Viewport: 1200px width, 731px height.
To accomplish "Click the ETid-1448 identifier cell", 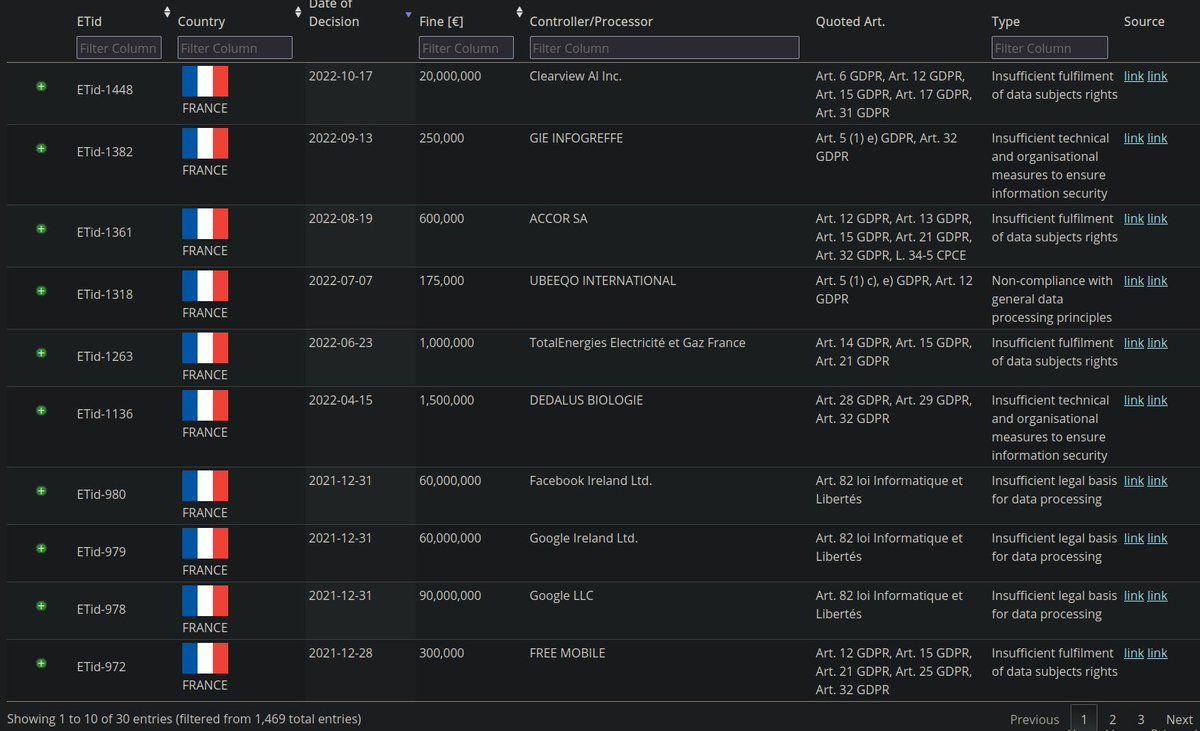I will [105, 90].
